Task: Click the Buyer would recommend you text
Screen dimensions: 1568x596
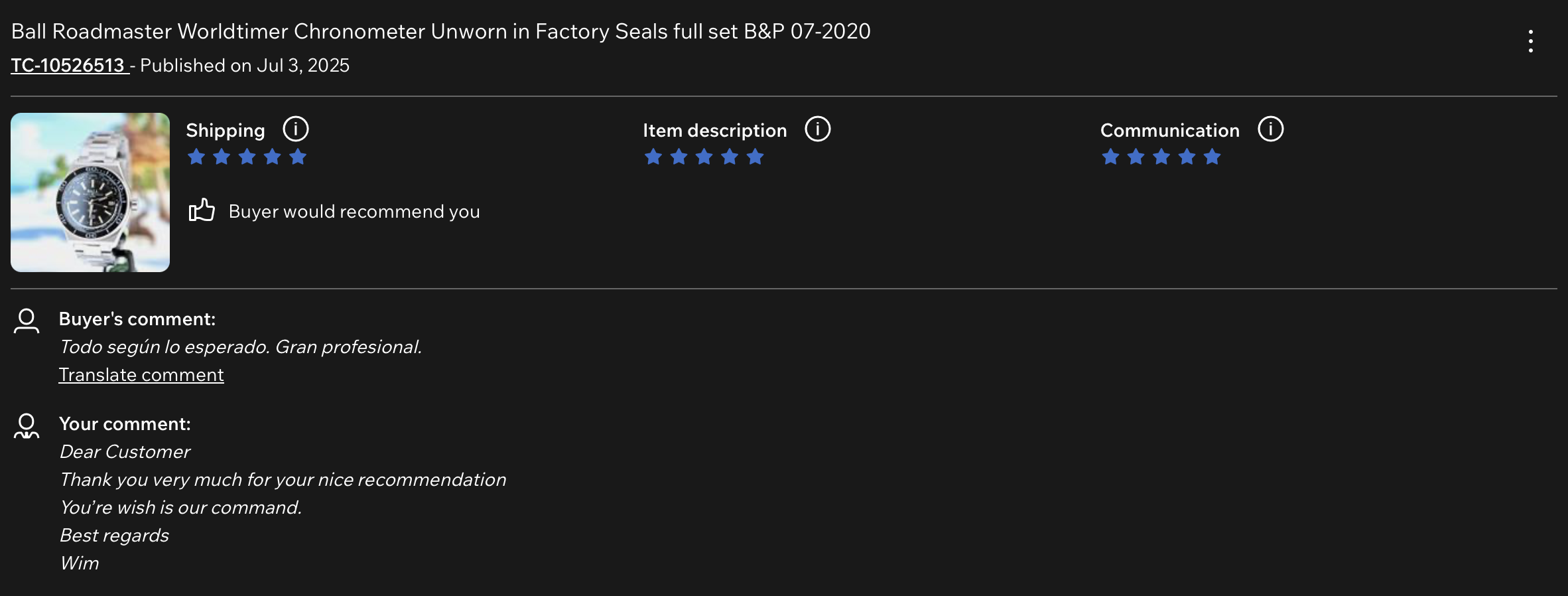Action: click(354, 212)
